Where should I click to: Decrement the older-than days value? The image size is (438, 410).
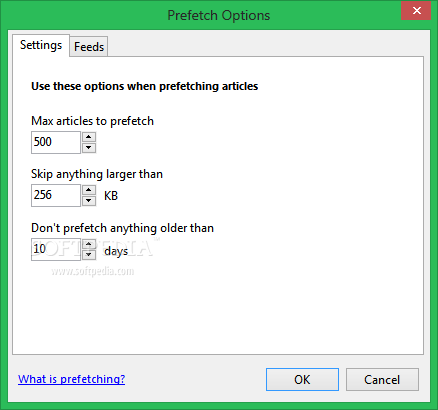coord(89,255)
